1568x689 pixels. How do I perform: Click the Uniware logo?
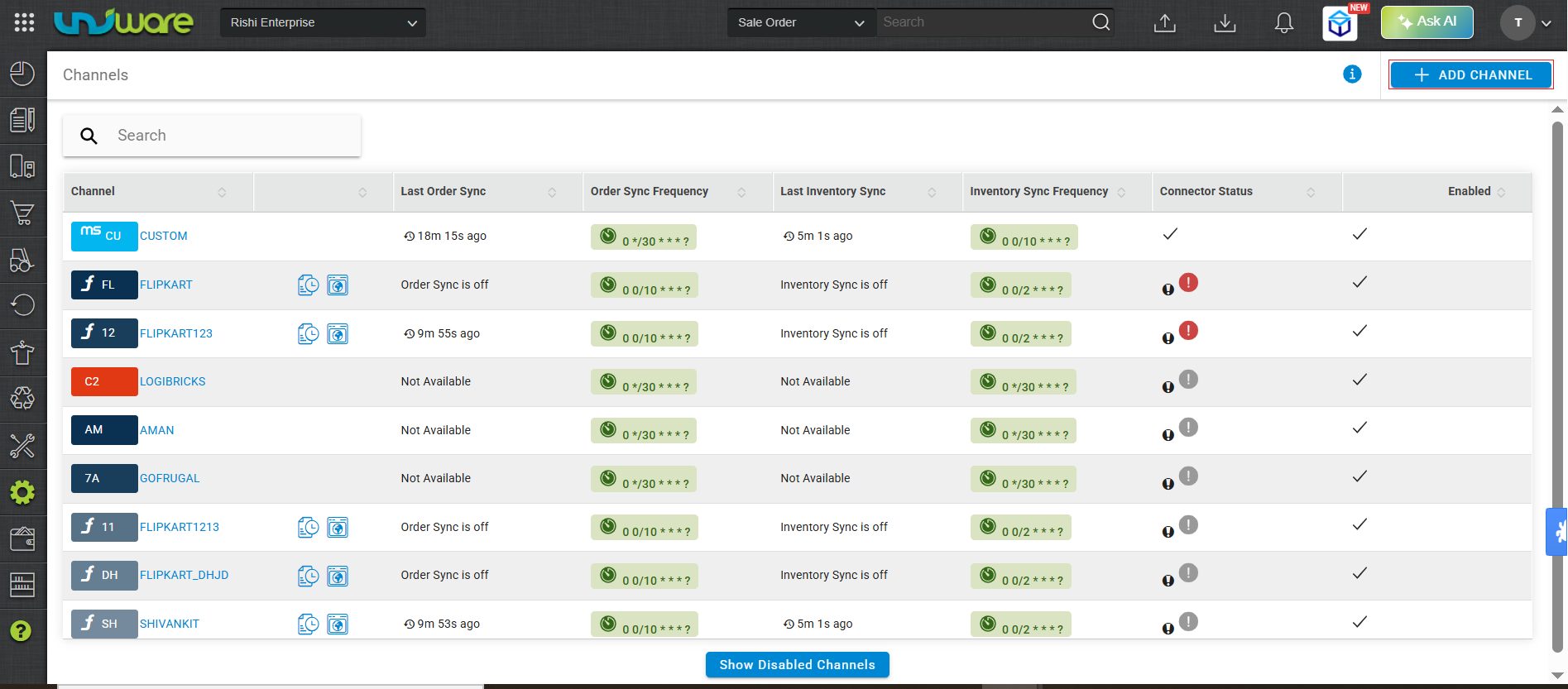point(123,22)
